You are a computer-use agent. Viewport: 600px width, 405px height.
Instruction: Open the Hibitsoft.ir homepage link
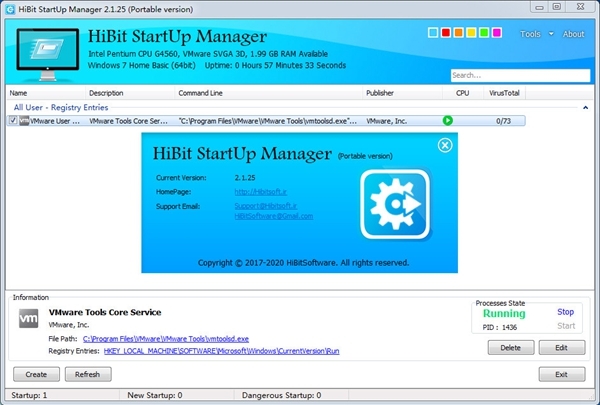click(261, 192)
